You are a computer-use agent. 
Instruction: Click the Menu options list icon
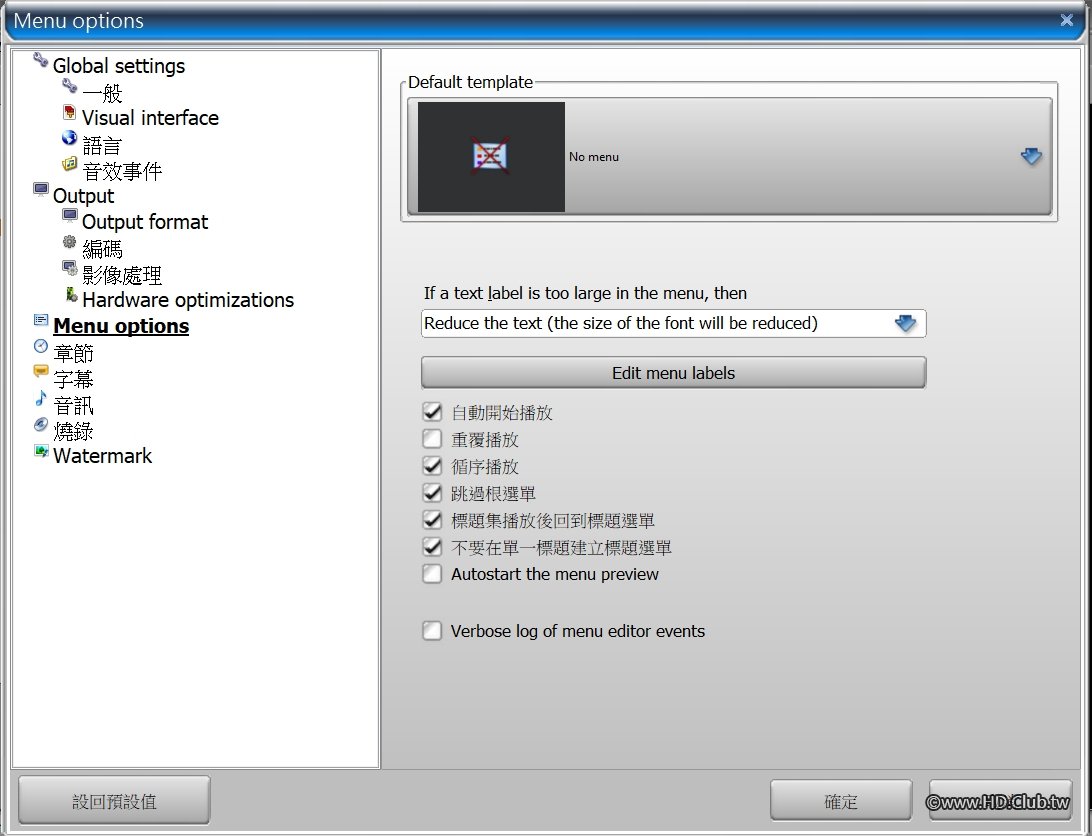41,320
